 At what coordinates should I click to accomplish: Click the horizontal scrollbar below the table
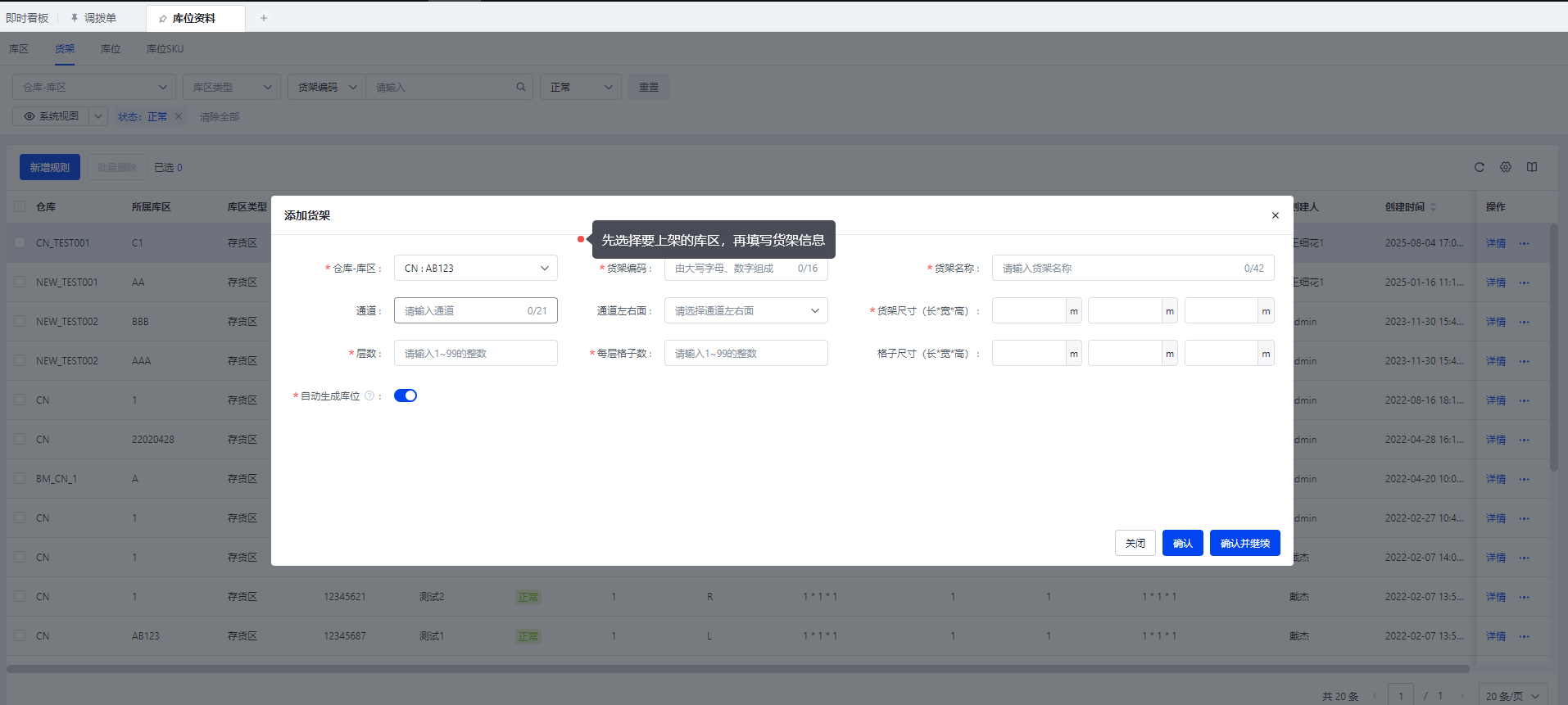tap(737, 668)
